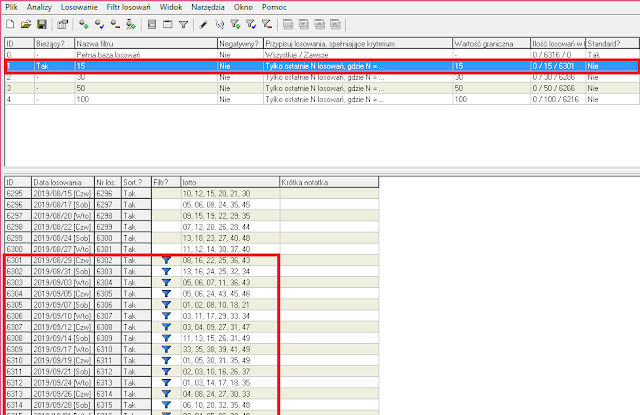Viewport: 640px width, 415px height.
Task: Click the delete draw icon with red minus
Action: [x=116, y=24]
